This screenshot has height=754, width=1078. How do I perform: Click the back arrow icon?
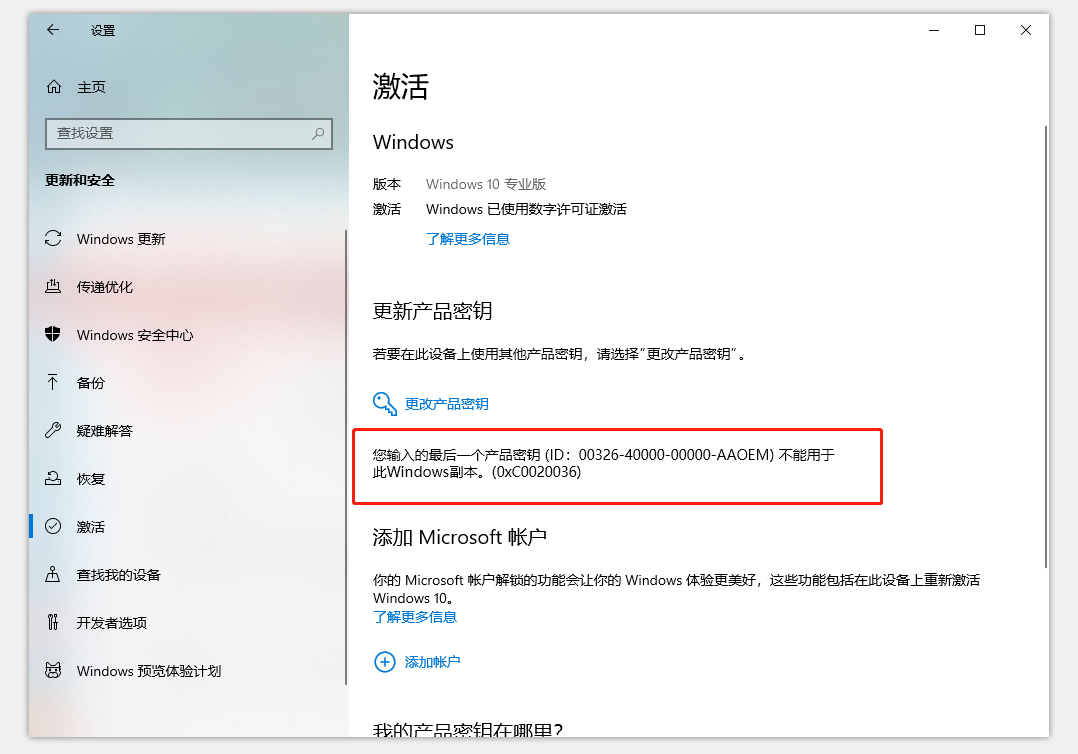[53, 30]
